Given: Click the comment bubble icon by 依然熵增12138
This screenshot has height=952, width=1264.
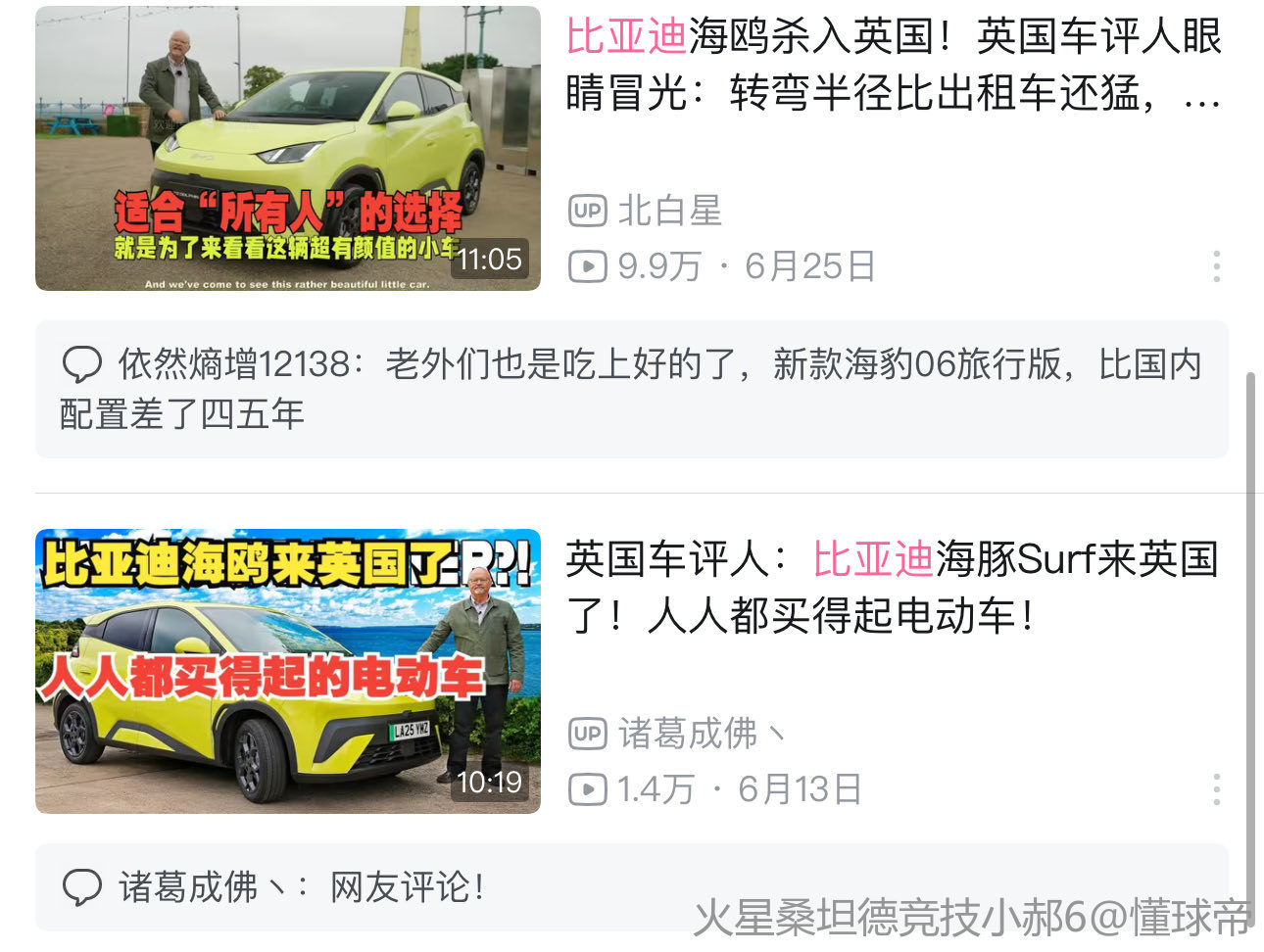Looking at the screenshot, I should click(x=82, y=364).
